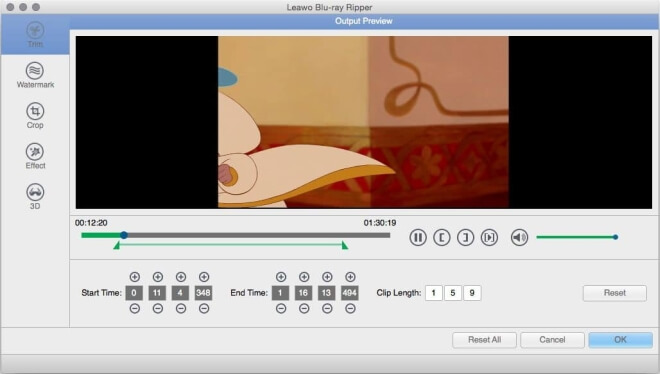Decrease End Time milliseconds value 494
The height and width of the screenshot is (374, 660).
350,309
